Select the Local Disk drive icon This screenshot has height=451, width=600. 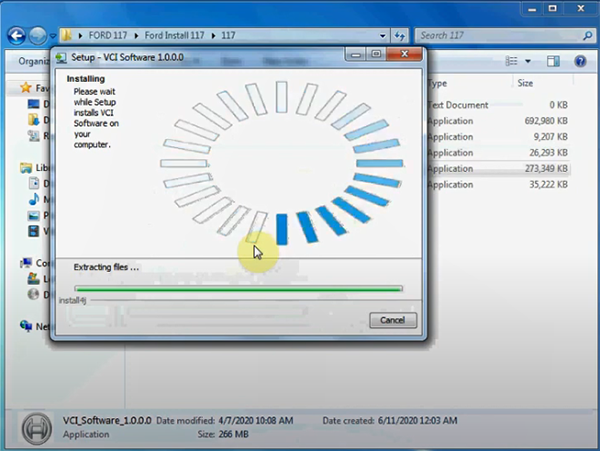[34, 278]
